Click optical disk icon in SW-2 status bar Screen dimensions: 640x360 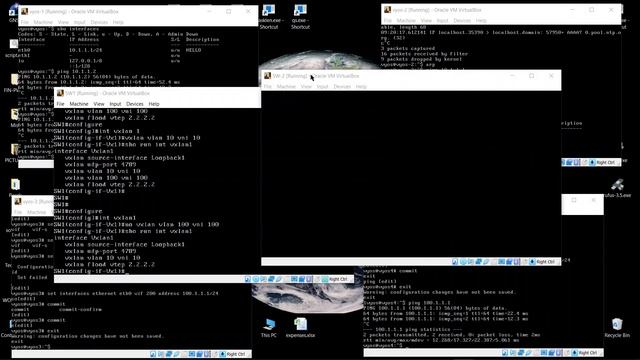(463, 262)
